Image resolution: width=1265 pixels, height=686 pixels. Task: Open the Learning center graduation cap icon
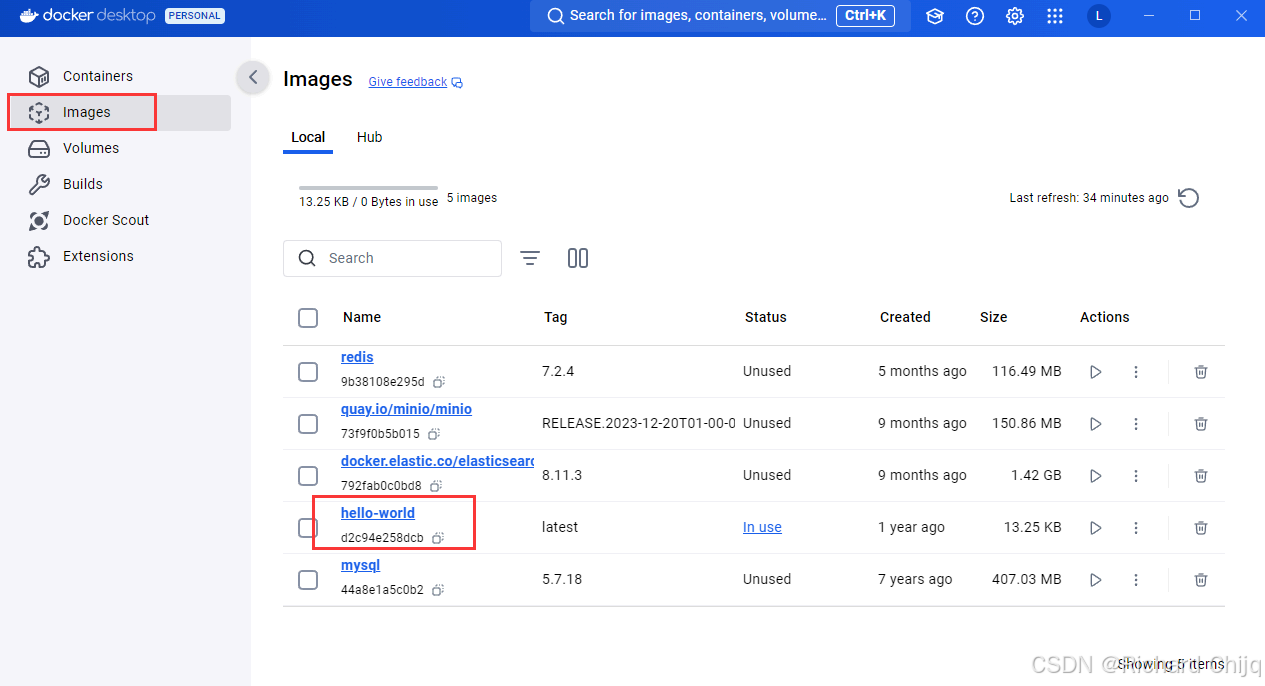935,16
